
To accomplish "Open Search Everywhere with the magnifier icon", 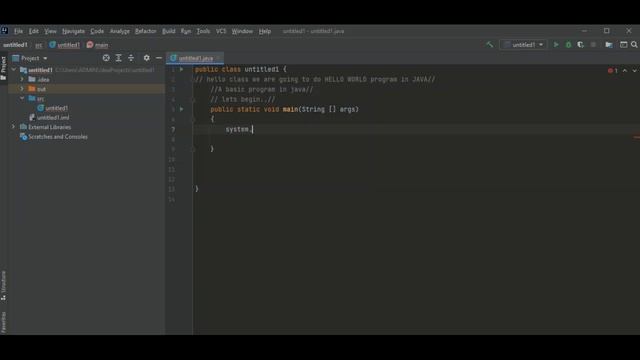I will pyautogui.click(x=634, y=44).
